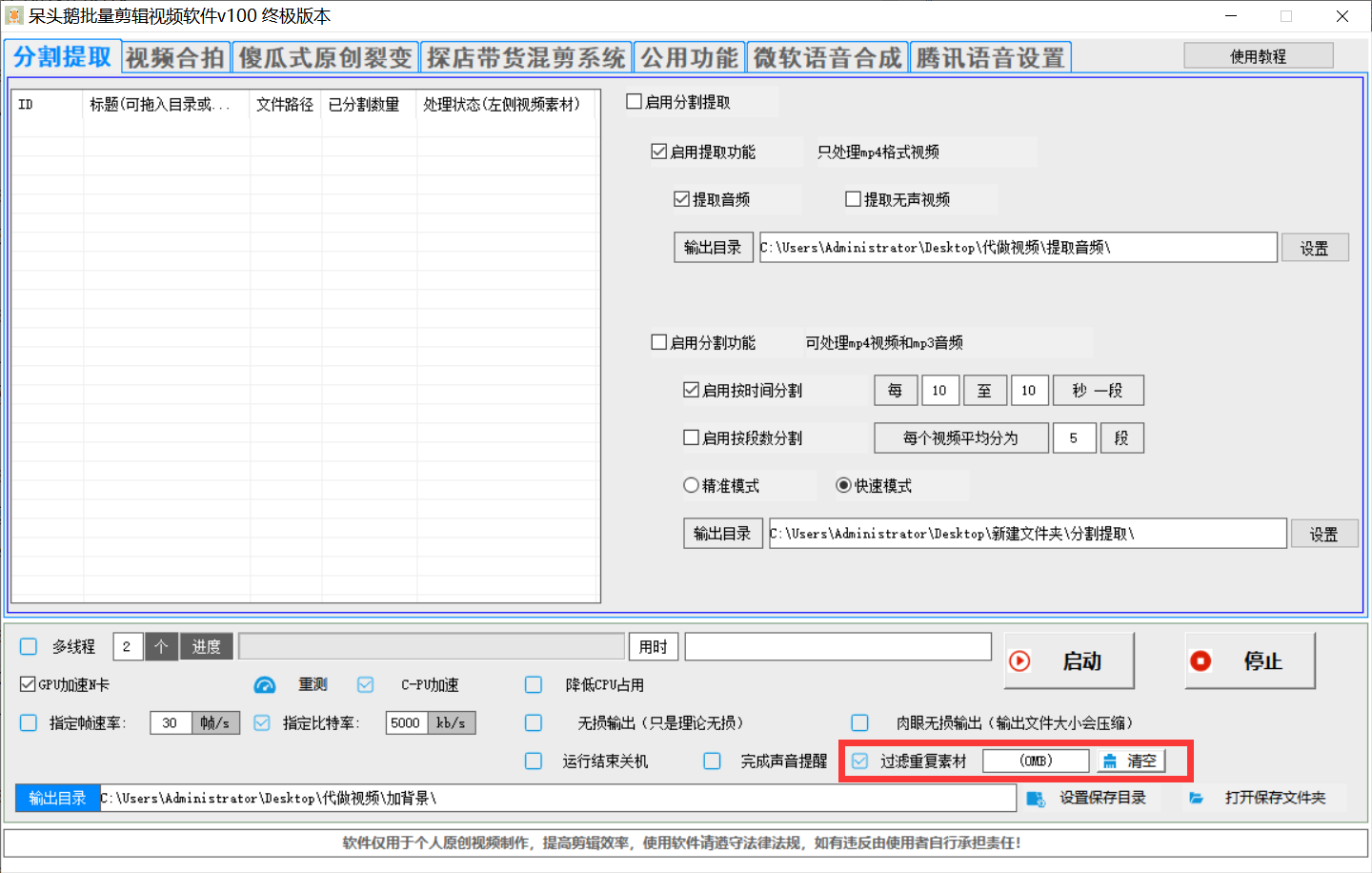Click the bitrate field showing 5000
The height and width of the screenshot is (873, 1372).
click(406, 722)
